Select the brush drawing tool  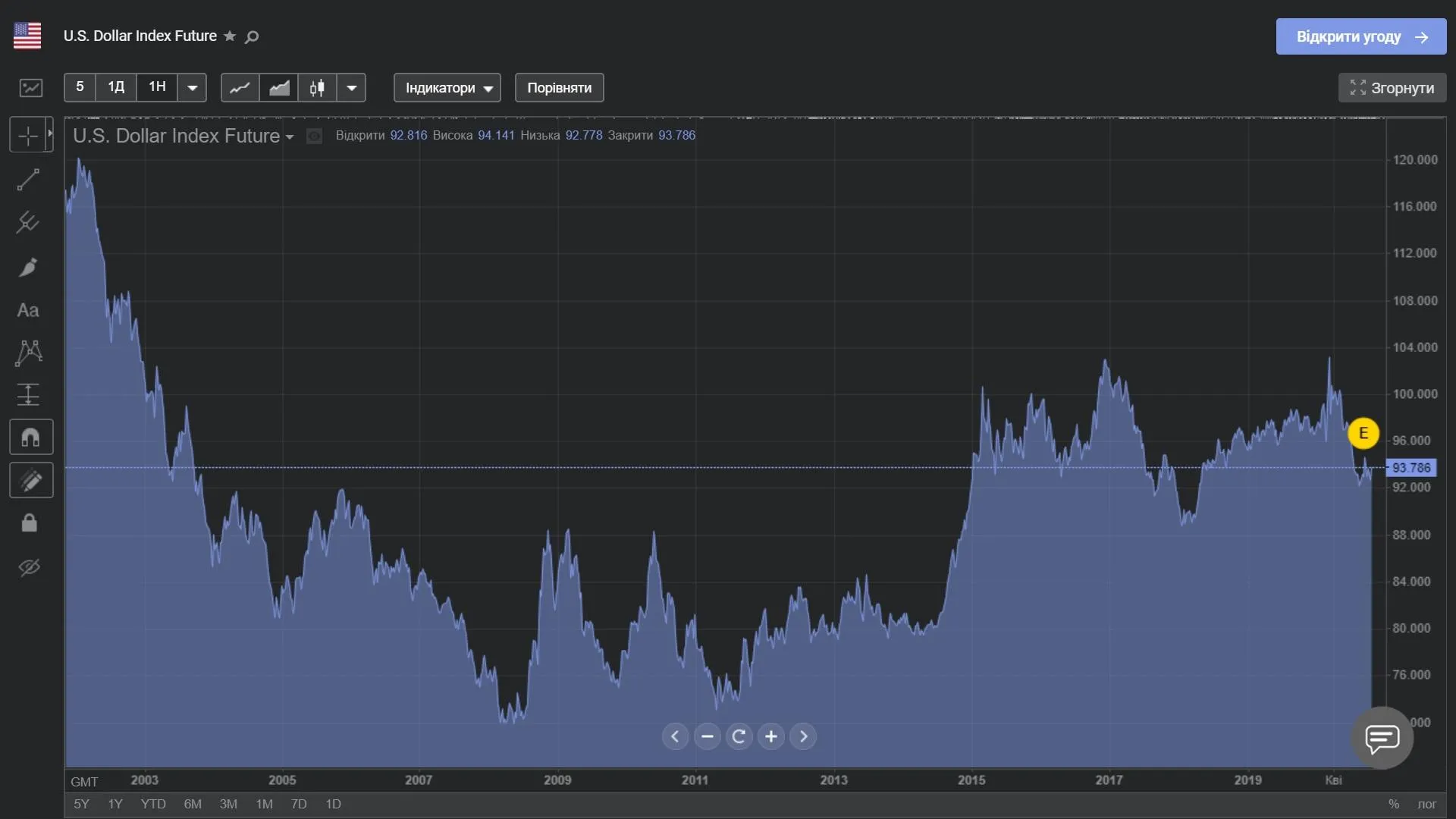[28, 267]
